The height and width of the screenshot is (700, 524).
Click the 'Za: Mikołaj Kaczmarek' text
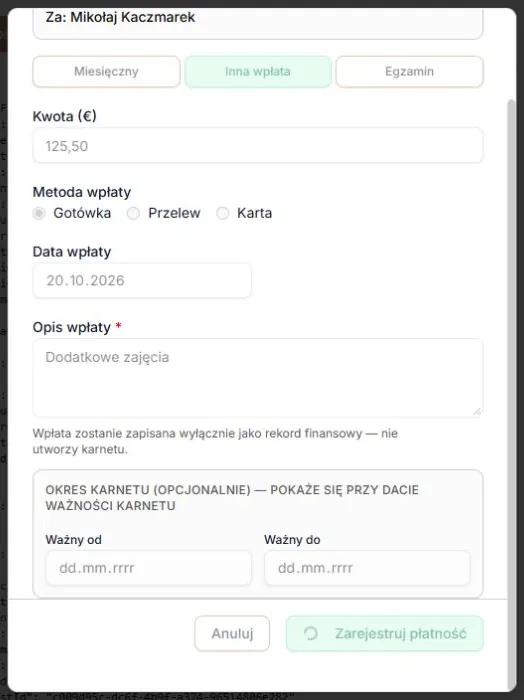click(x=121, y=17)
